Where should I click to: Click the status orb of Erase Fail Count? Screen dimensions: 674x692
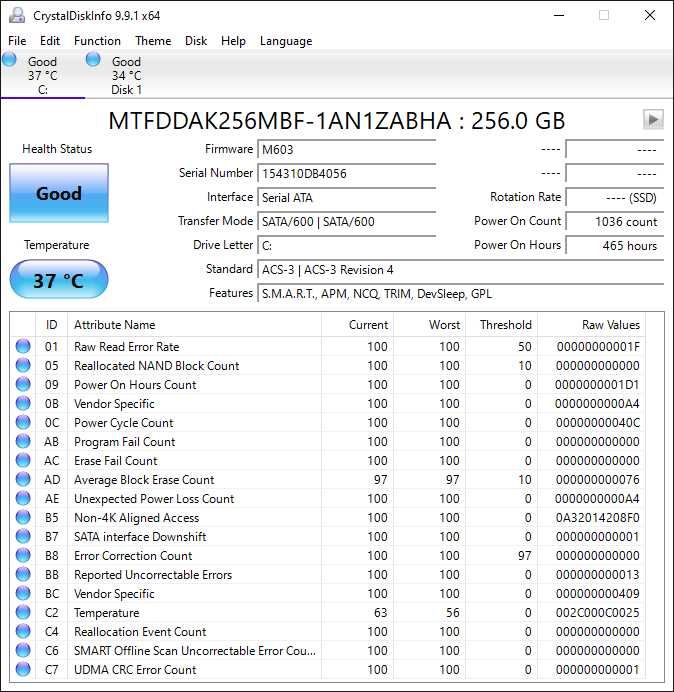click(23, 460)
